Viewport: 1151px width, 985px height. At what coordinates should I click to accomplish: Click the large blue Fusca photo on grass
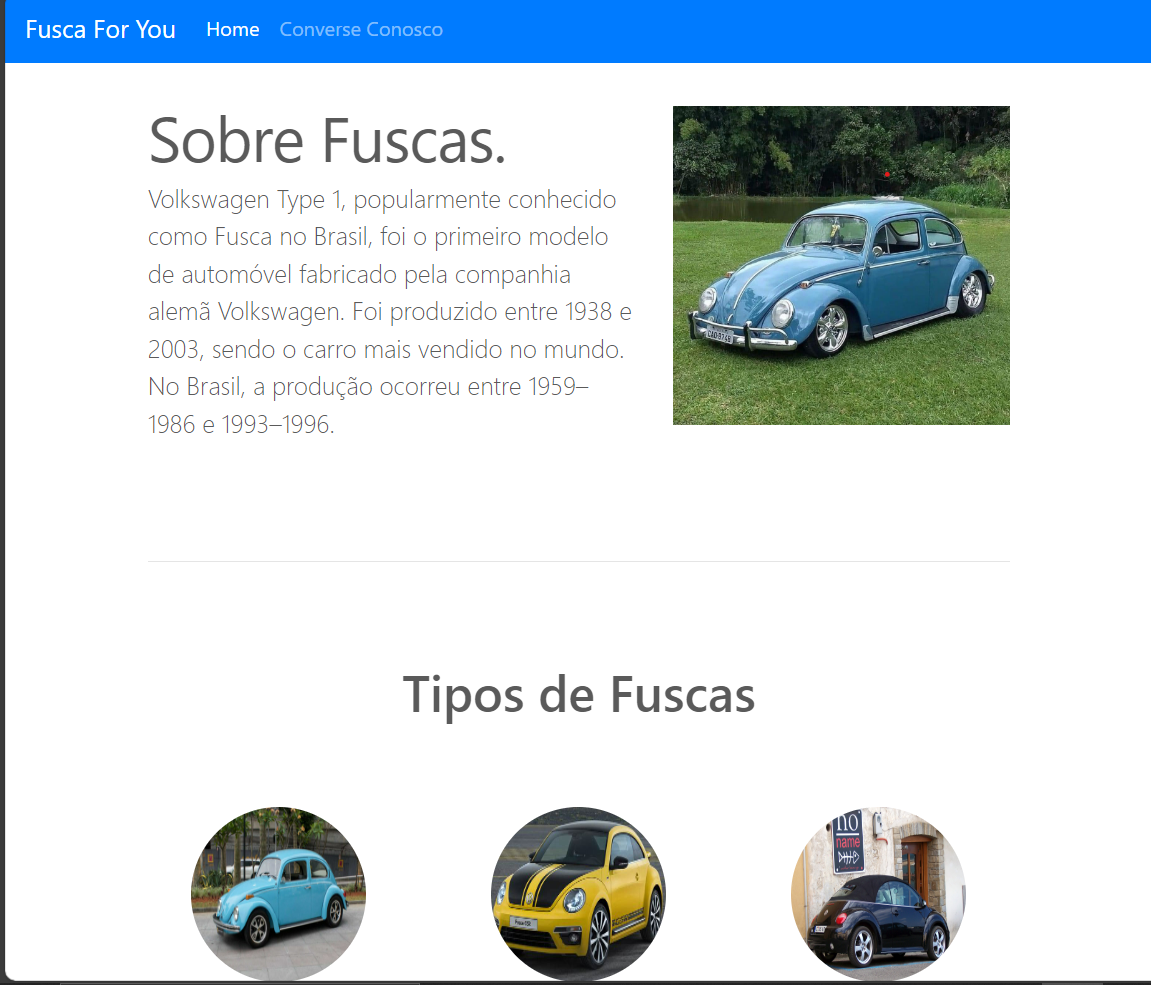pos(841,265)
